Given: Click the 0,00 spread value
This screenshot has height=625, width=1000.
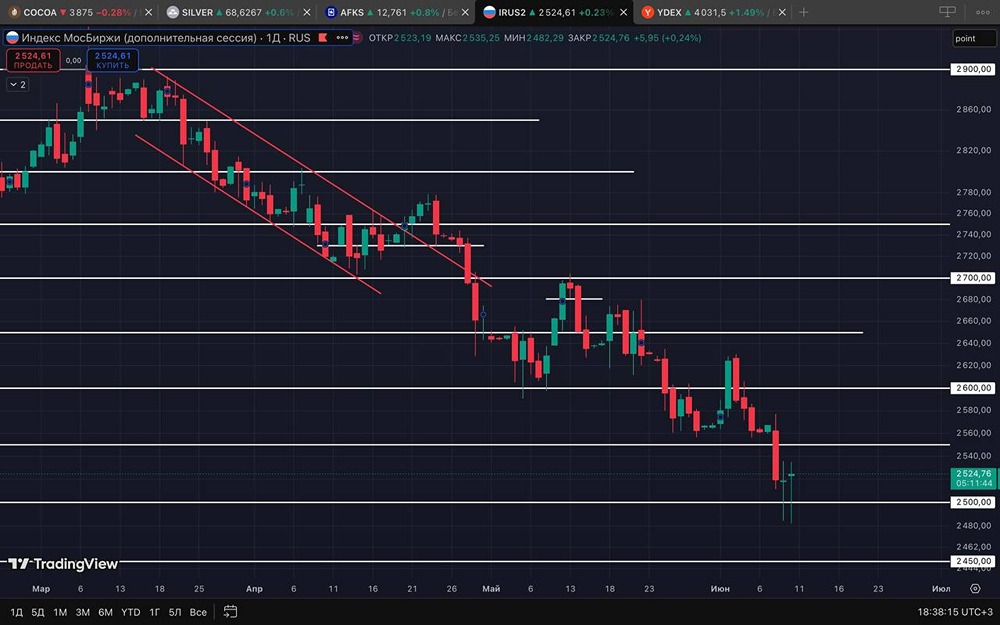Looking at the screenshot, I should (73, 61).
